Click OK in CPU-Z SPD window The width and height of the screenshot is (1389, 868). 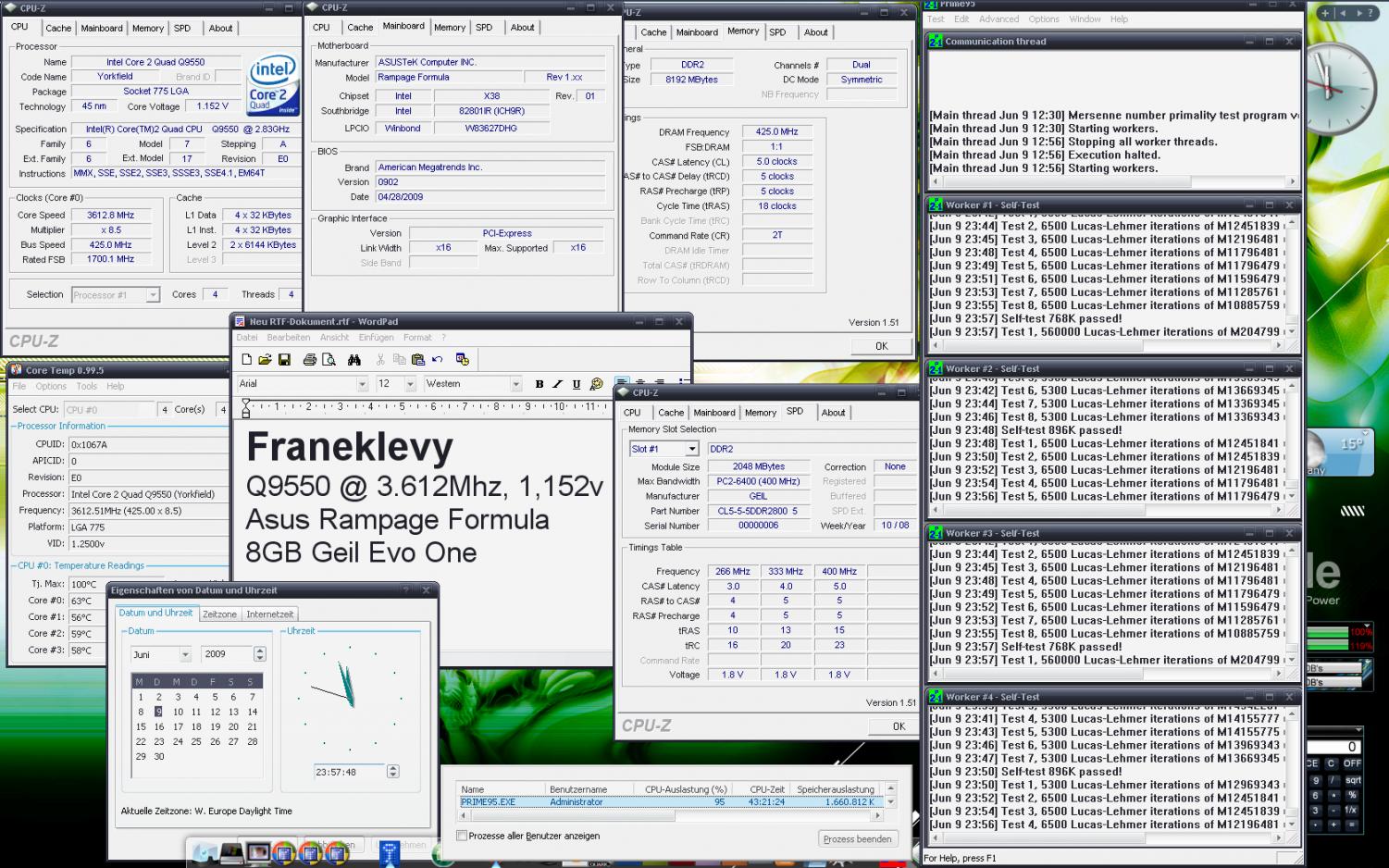tap(899, 726)
